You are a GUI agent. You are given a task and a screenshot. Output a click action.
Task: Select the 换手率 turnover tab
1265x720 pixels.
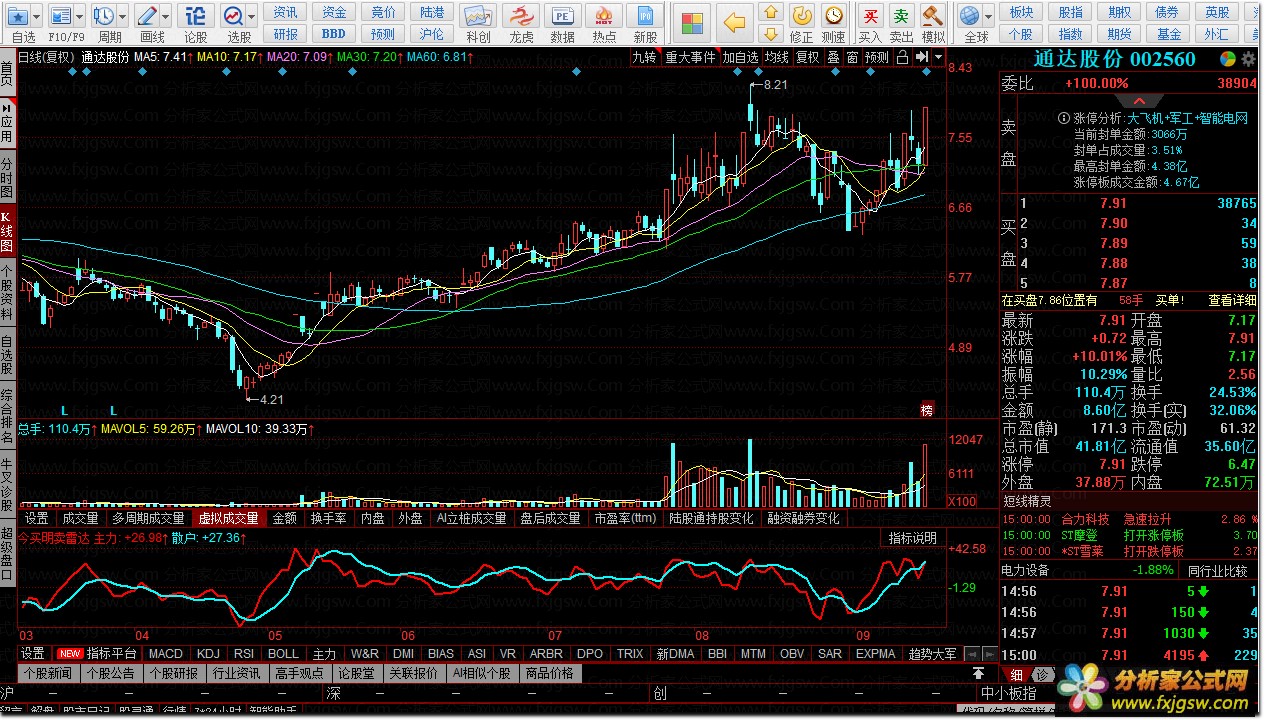coord(328,519)
